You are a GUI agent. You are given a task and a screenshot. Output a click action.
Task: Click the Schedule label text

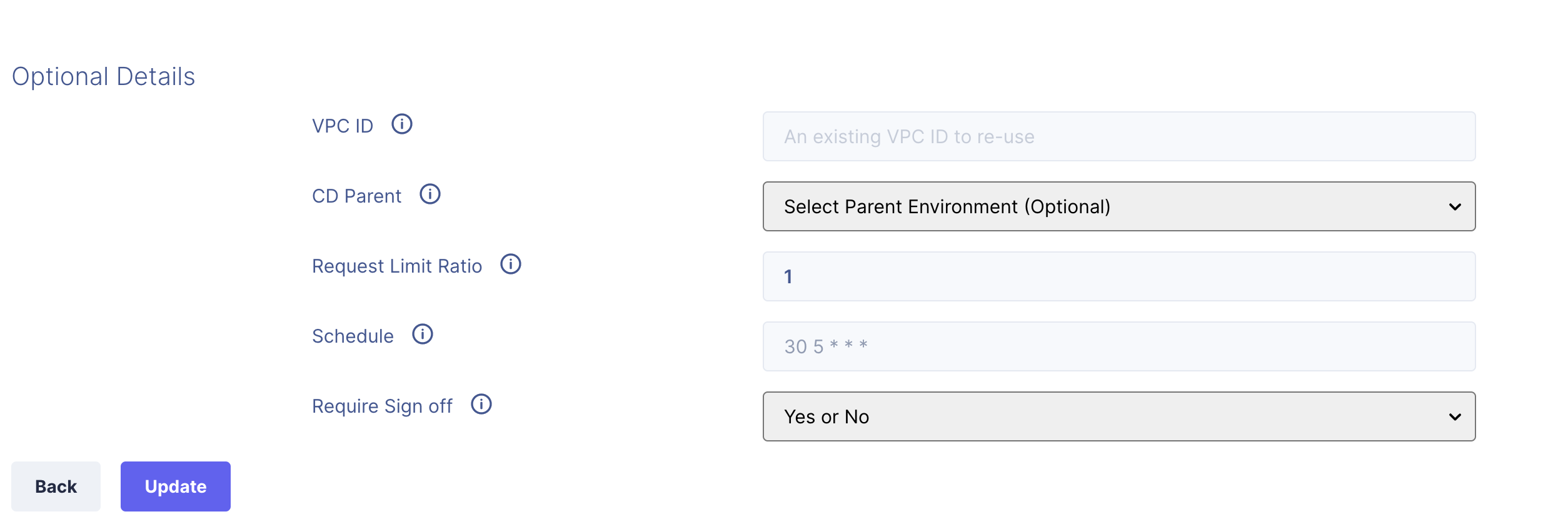click(353, 336)
